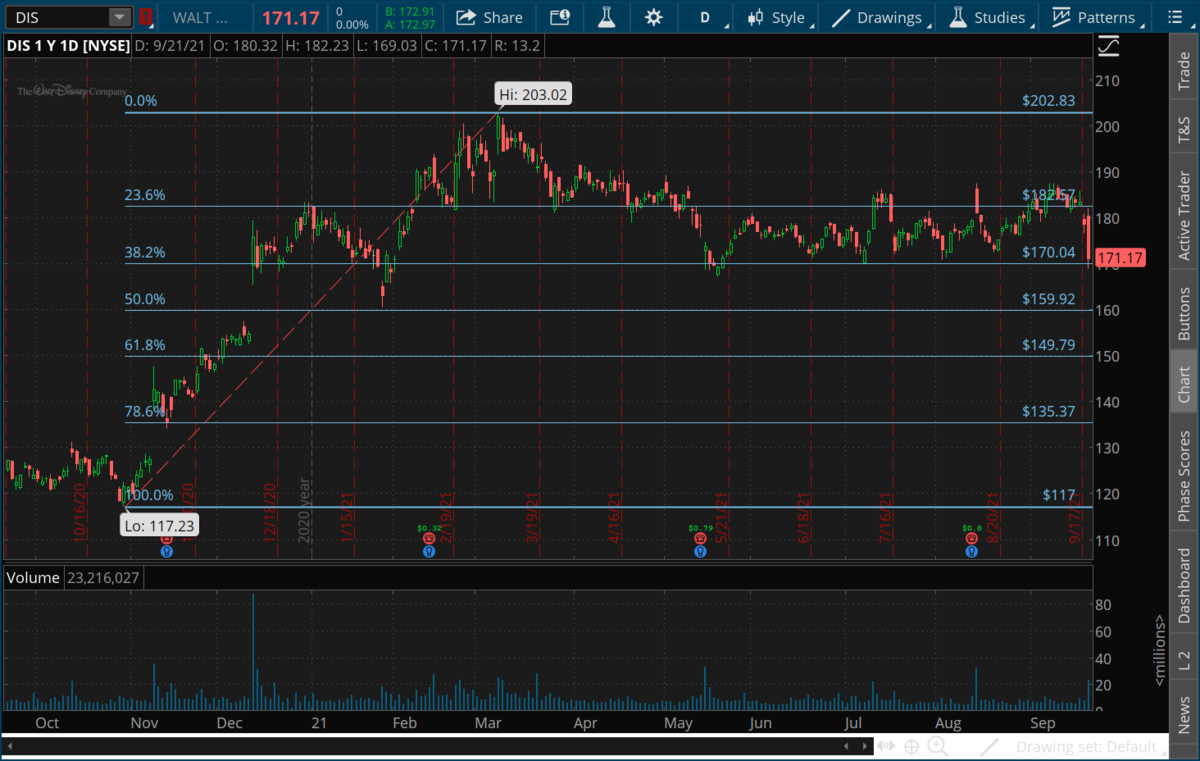Click the $149.79 Fibonacci price label
Viewport: 1200px width, 761px height.
click(1048, 345)
